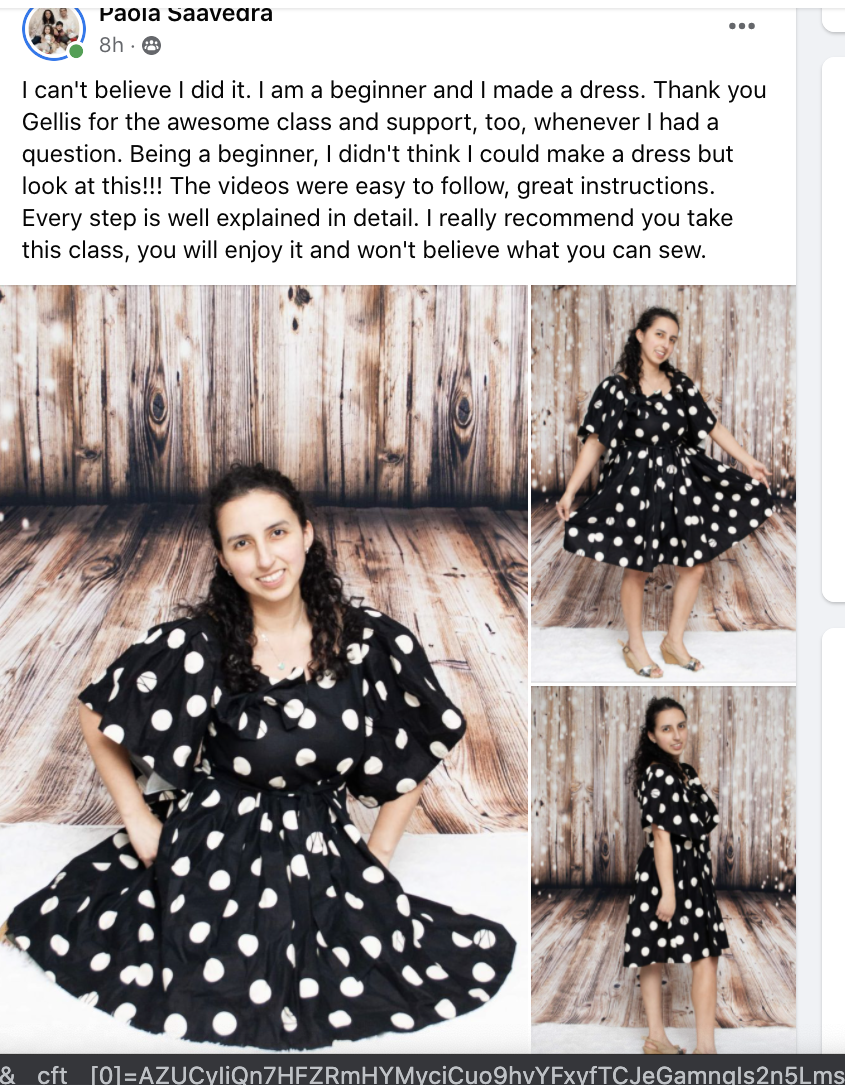Click the right sidebar card beside post text
The width and height of the screenshot is (845, 1085).
point(833,331)
